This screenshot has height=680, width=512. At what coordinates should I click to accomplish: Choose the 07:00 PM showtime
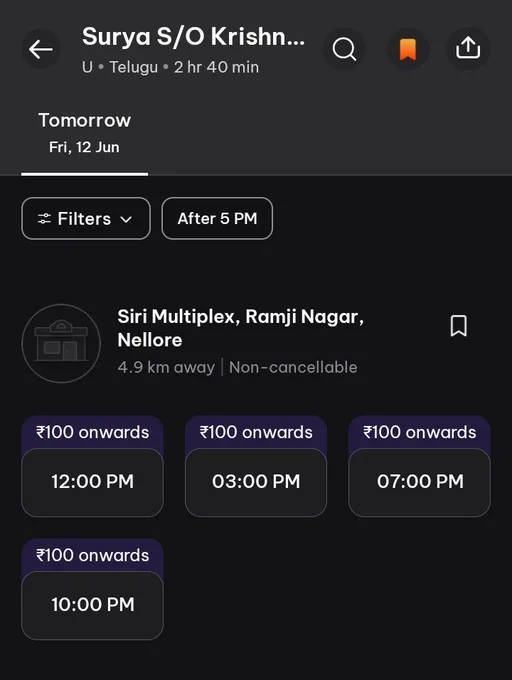(x=420, y=482)
